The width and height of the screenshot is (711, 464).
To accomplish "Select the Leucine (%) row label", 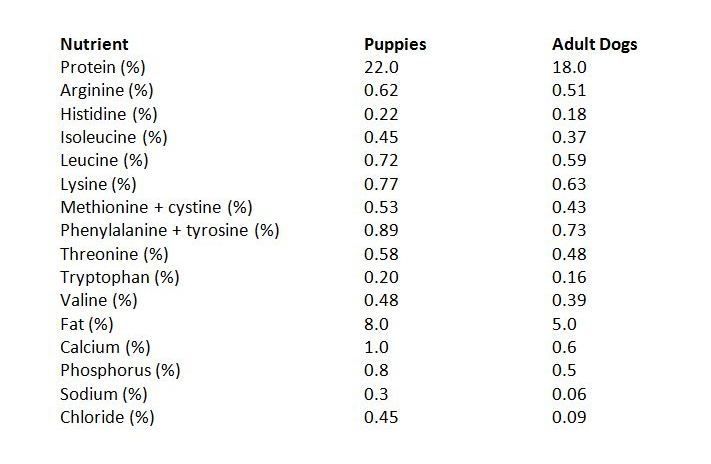I will pos(104,161).
